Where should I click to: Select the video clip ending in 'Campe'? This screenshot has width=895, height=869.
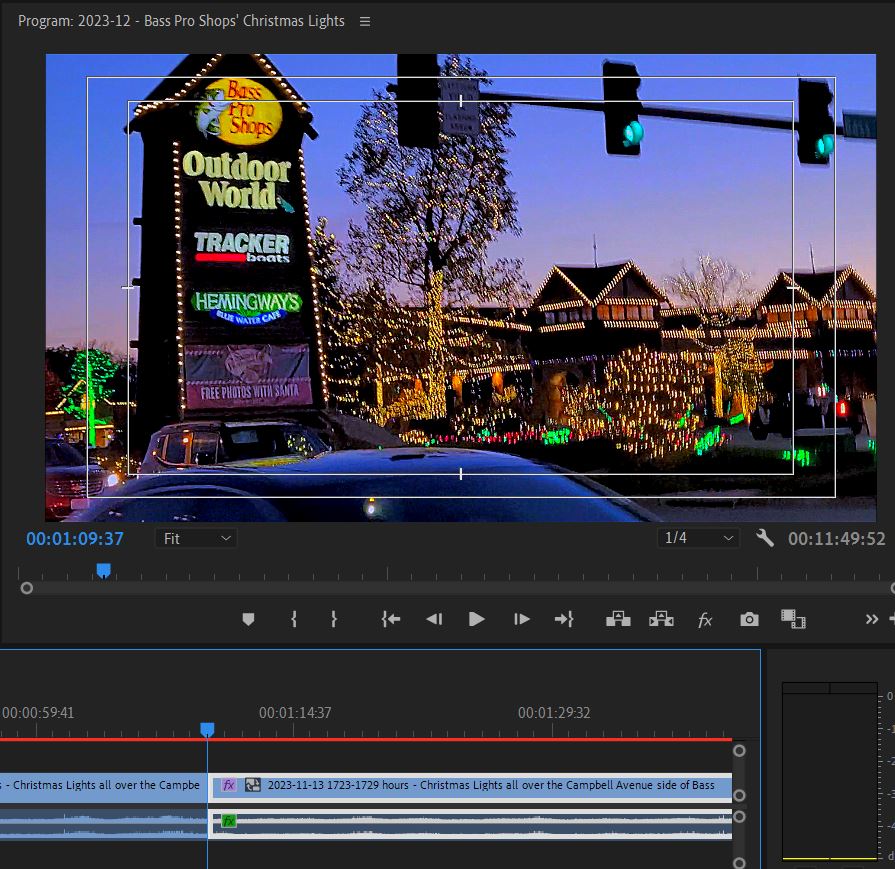coord(103,788)
